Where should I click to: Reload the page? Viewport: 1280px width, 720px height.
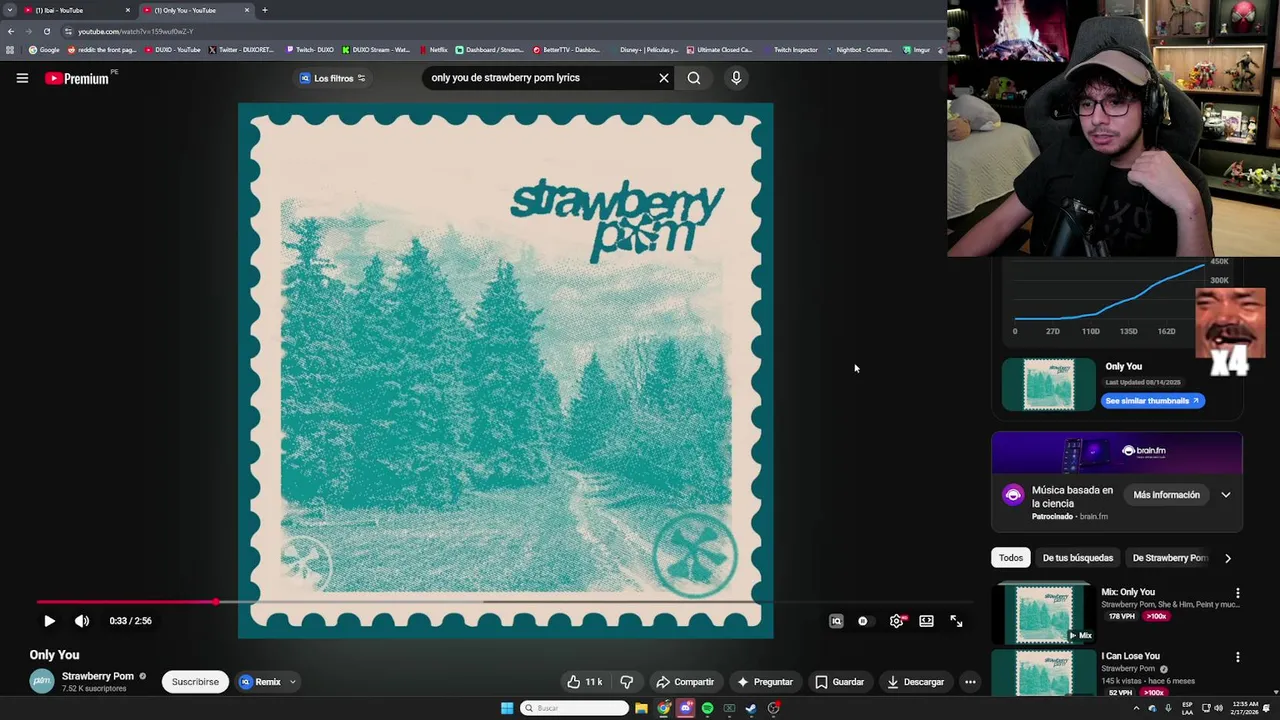click(x=46, y=31)
